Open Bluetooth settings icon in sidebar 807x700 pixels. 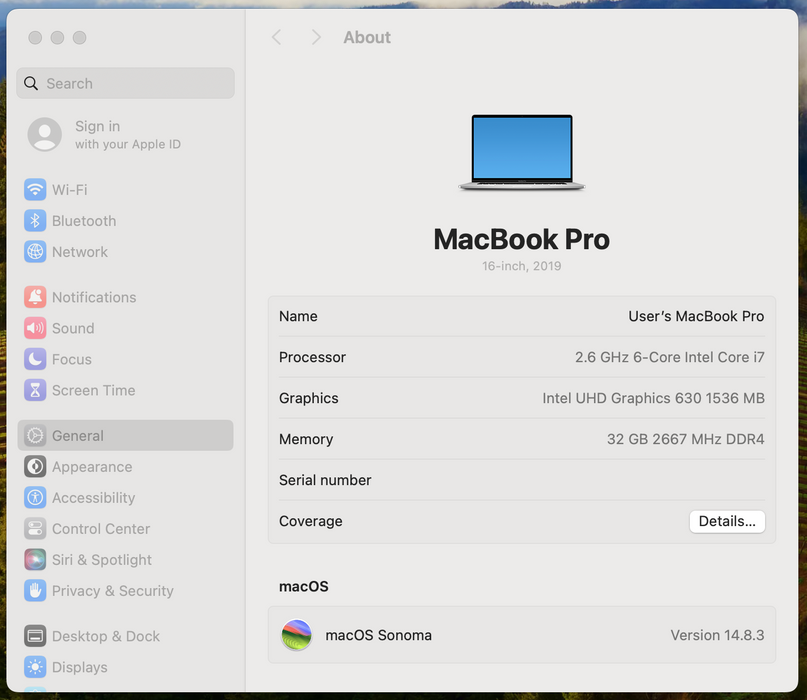35,221
